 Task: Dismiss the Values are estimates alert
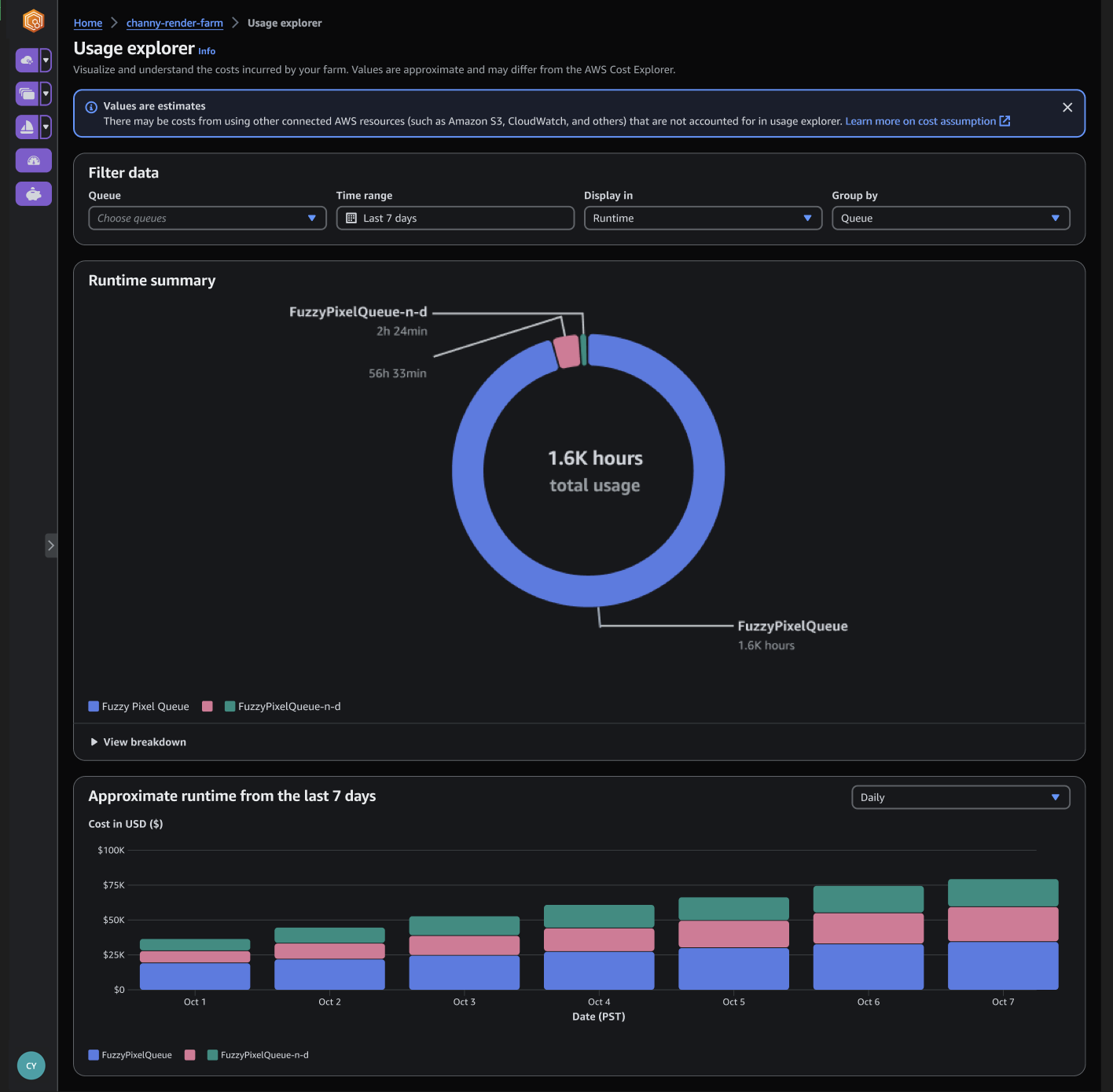(x=1067, y=108)
